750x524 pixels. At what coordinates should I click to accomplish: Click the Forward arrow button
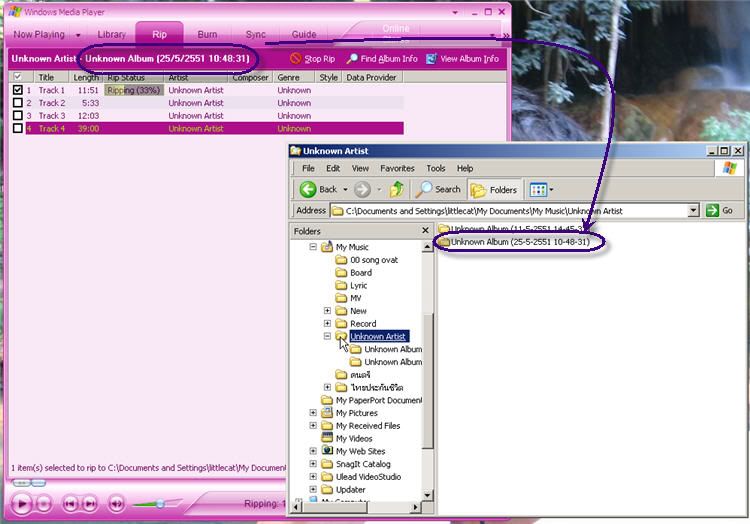pyautogui.click(x=362, y=190)
